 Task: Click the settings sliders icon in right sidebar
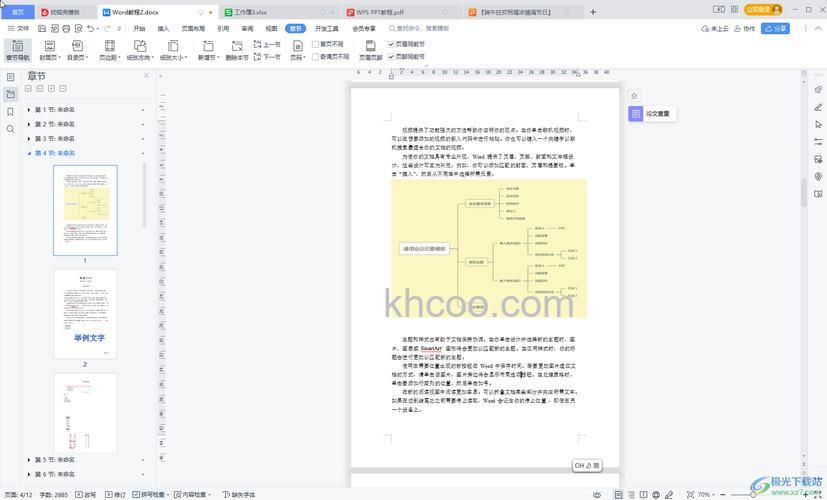pyautogui.click(x=818, y=142)
